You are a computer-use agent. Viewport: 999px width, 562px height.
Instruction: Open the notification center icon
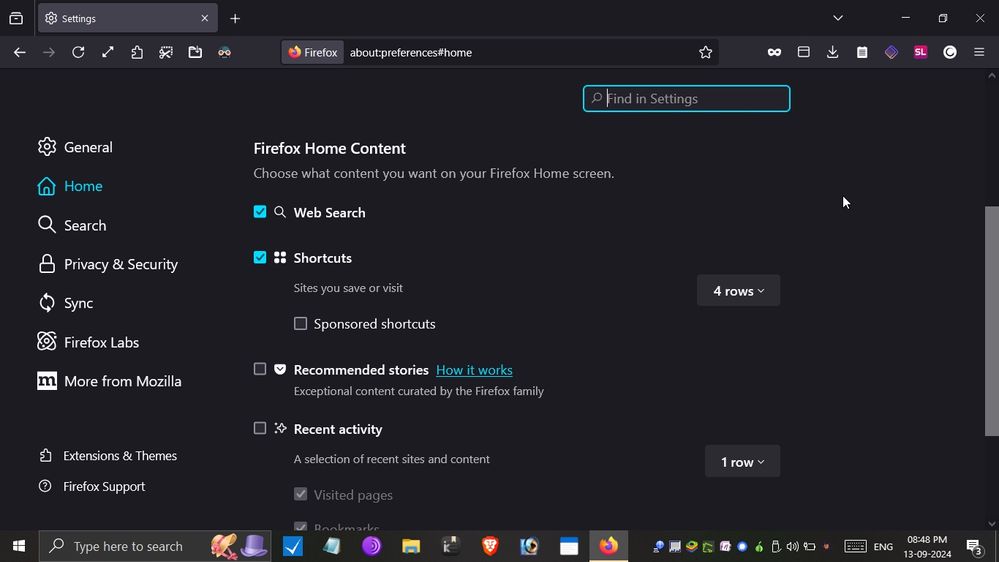click(974, 546)
